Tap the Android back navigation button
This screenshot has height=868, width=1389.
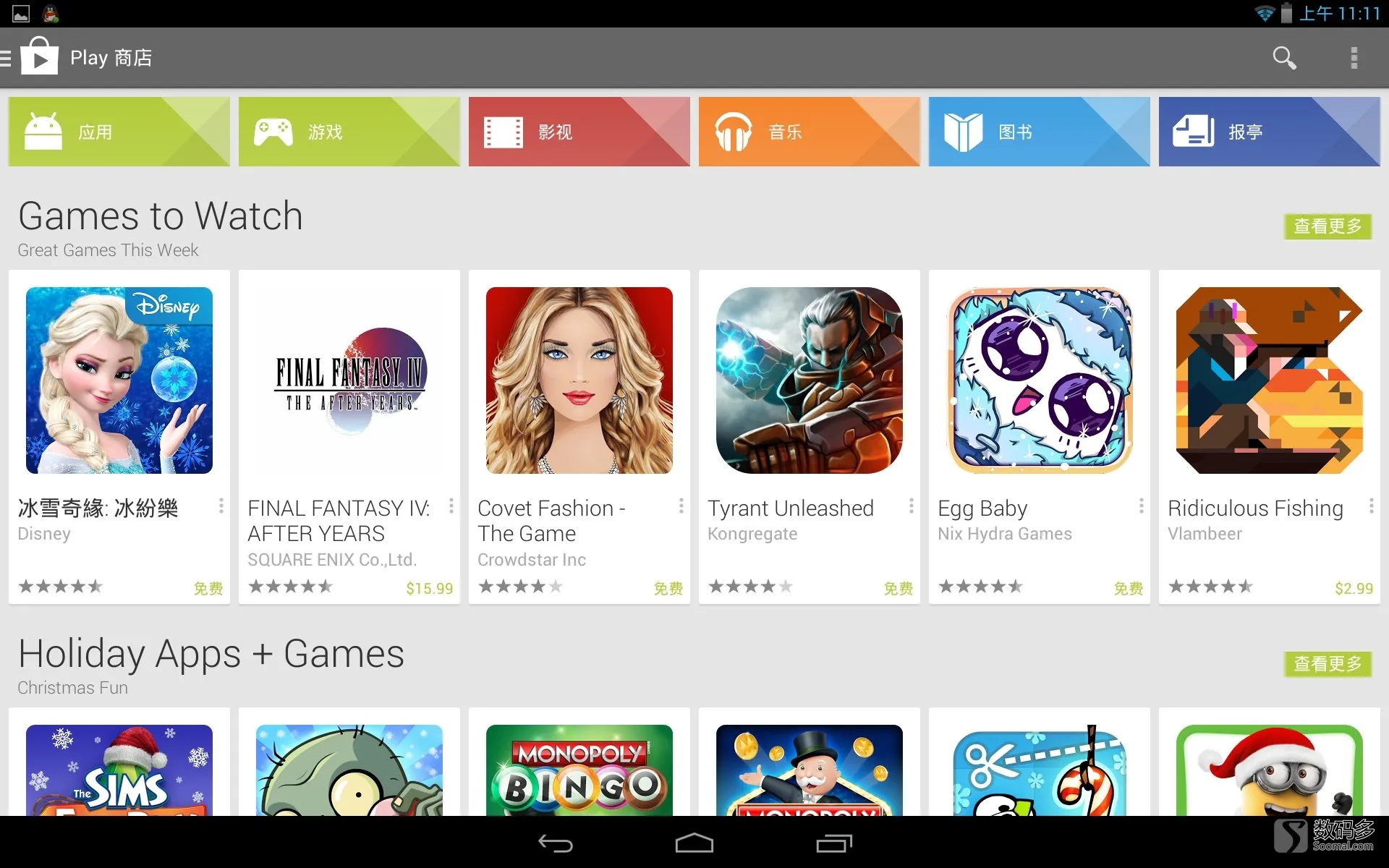coord(556,843)
